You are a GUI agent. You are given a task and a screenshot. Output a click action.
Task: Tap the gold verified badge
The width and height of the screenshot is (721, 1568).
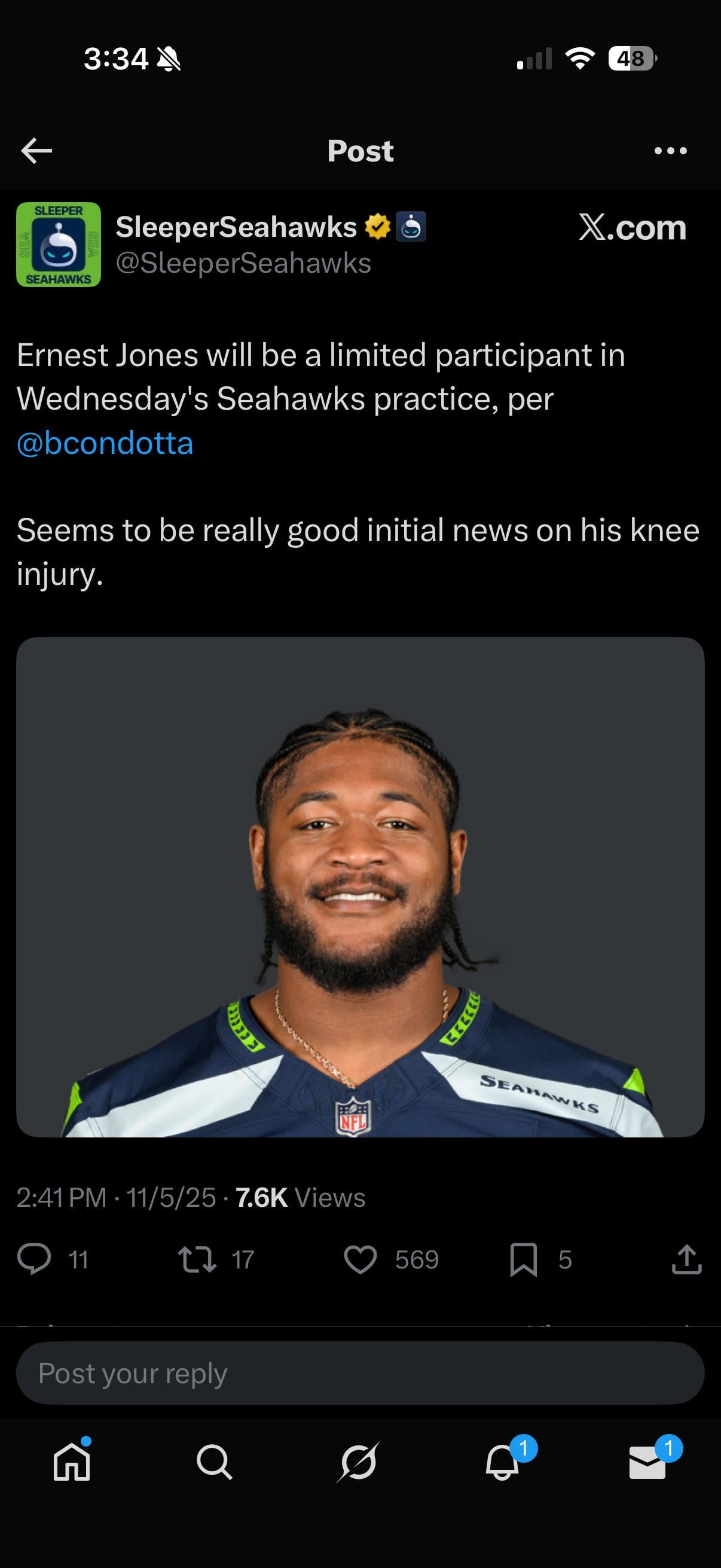coord(377,227)
